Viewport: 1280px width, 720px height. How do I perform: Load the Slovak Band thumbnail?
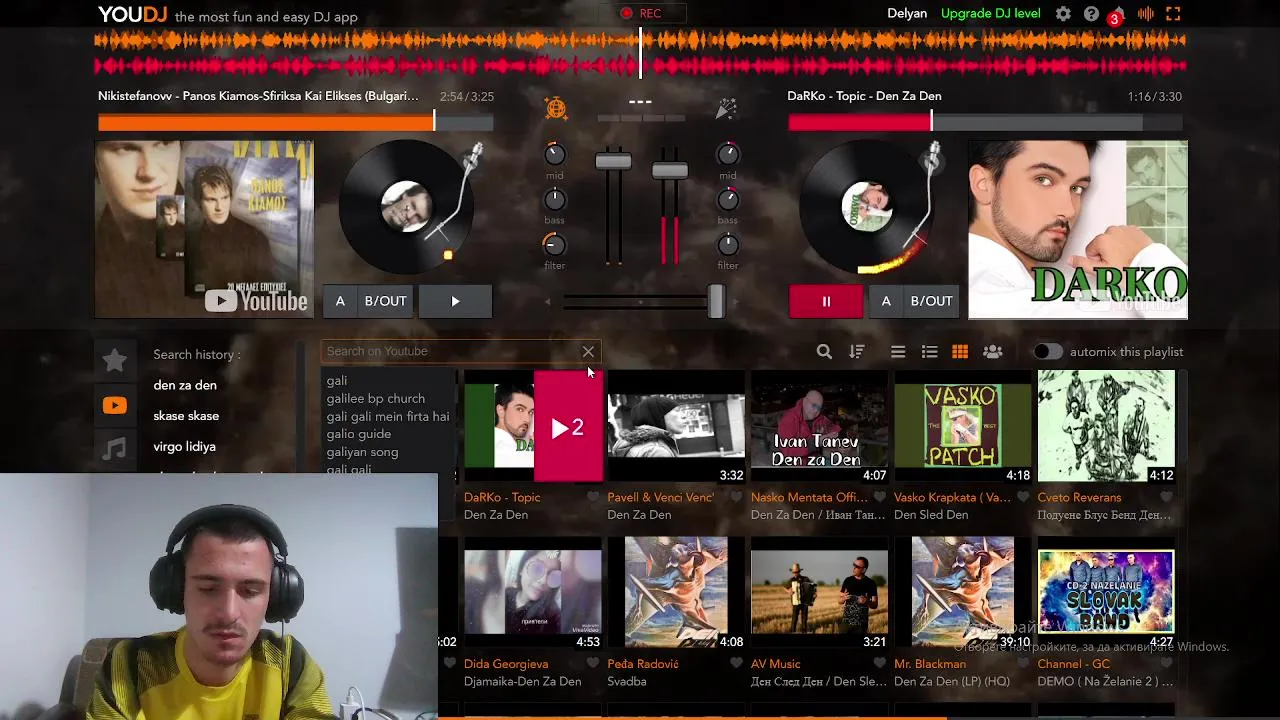1106,593
